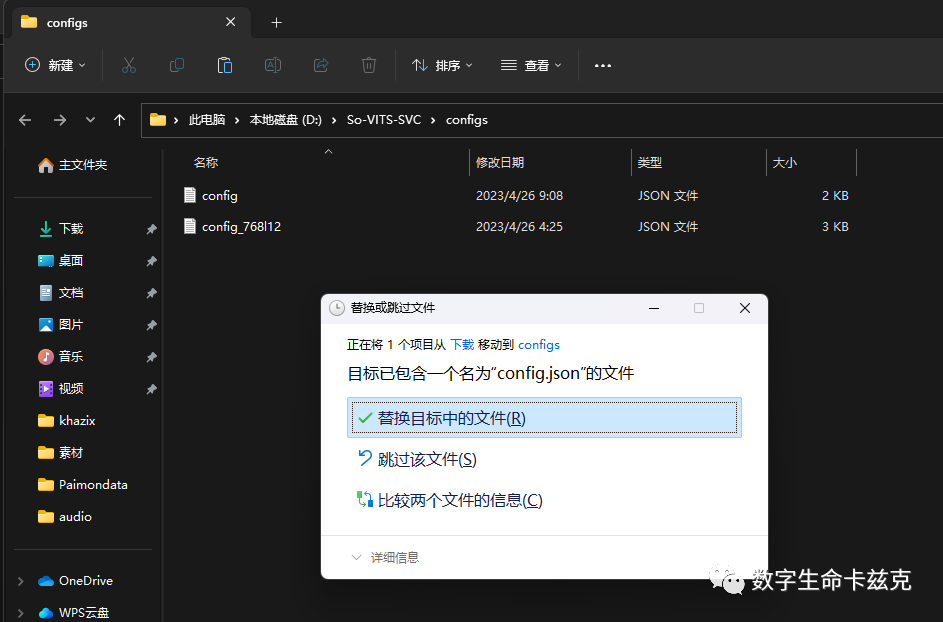Click the Share icon in toolbar

[321, 65]
